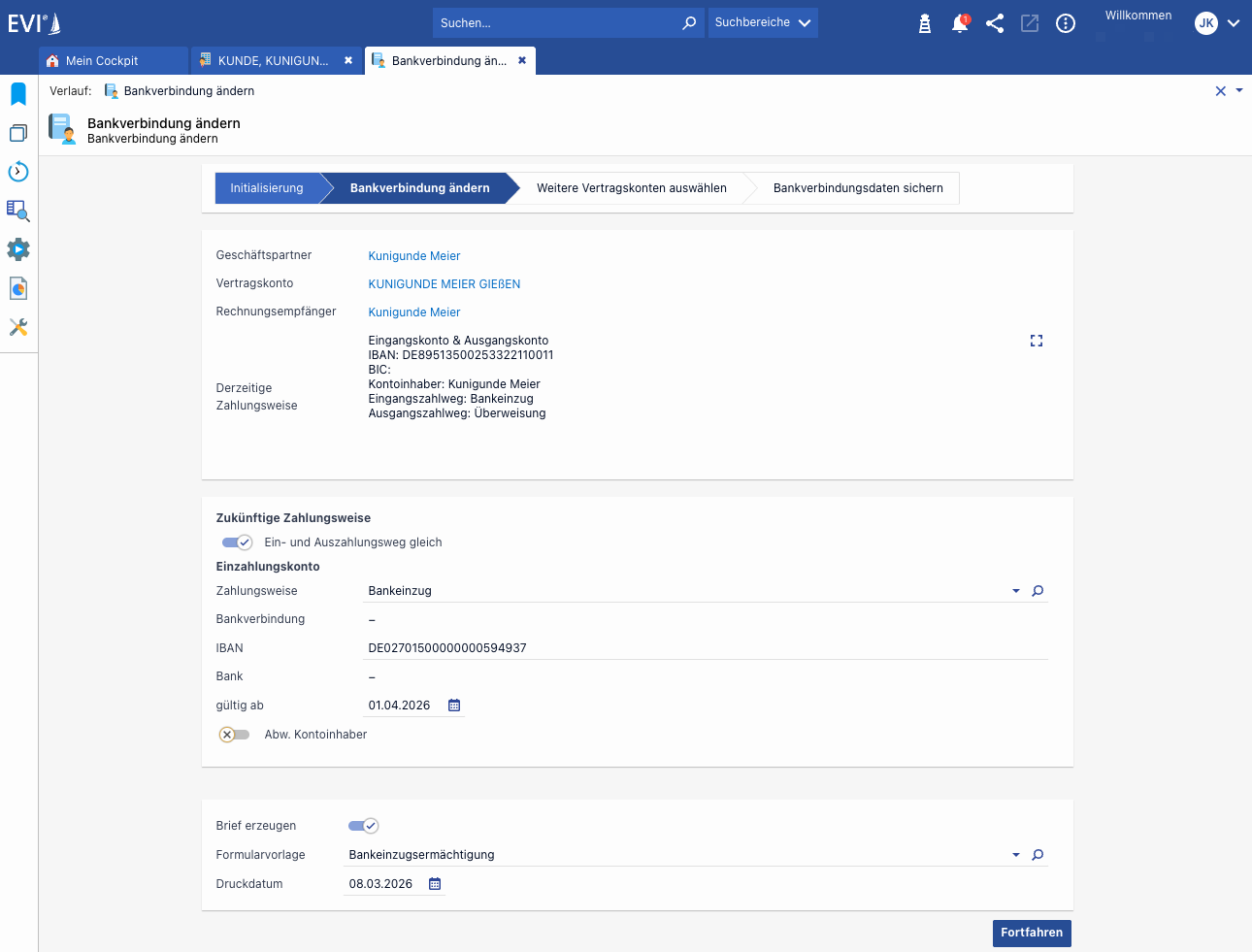1252x952 pixels.
Task: Switch to the Mein Cockpit tab
Action: click(102, 60)
